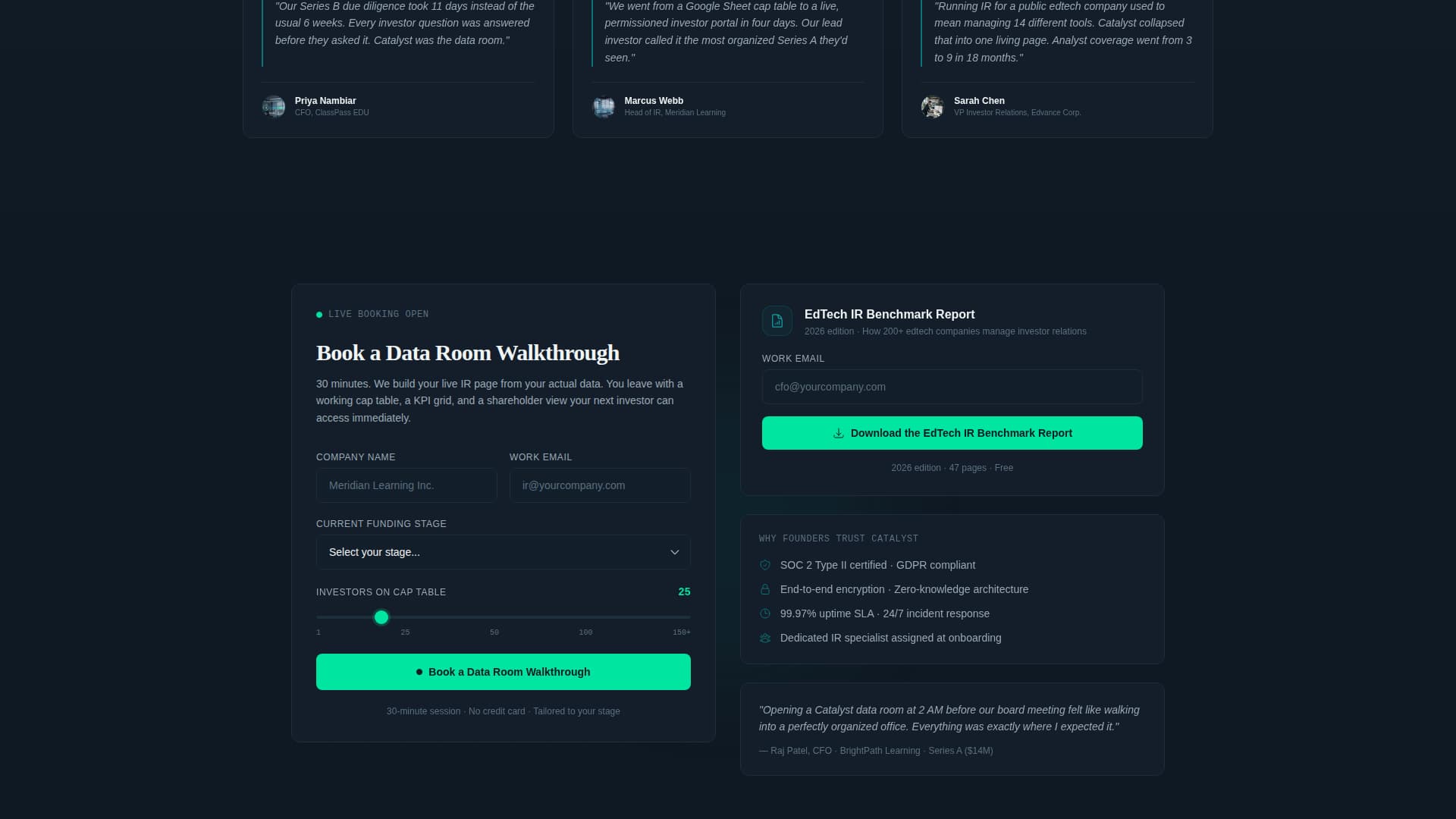
Task: Click the Investors on Cap Table slider handle
Action: (x=381, y=617)
